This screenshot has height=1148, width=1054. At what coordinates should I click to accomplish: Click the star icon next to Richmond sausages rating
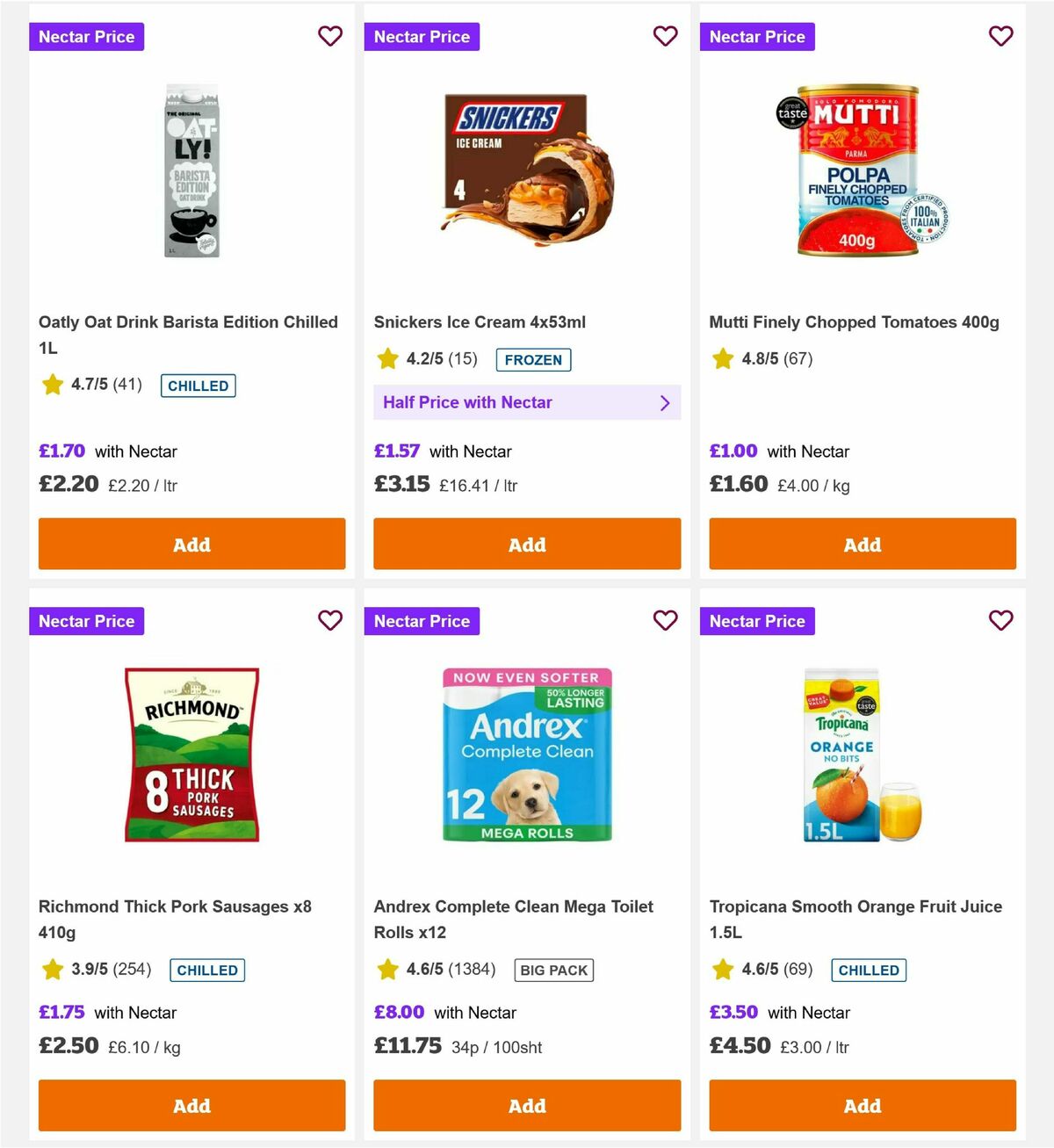click(52, 969)
